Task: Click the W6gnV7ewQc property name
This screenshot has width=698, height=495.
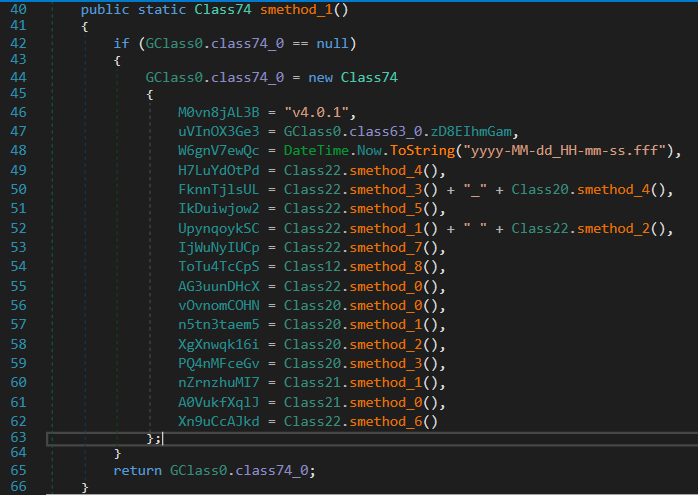Action: [219, 150]
